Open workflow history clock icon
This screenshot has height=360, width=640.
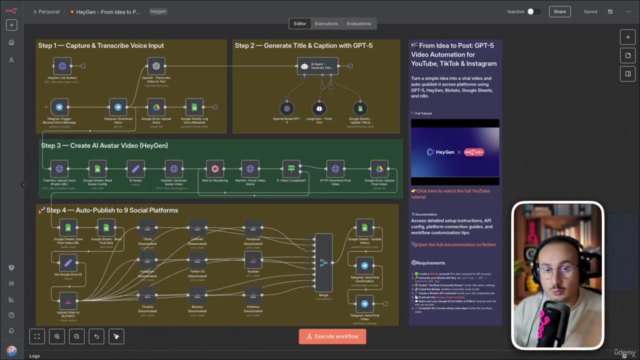coord(610,12)
